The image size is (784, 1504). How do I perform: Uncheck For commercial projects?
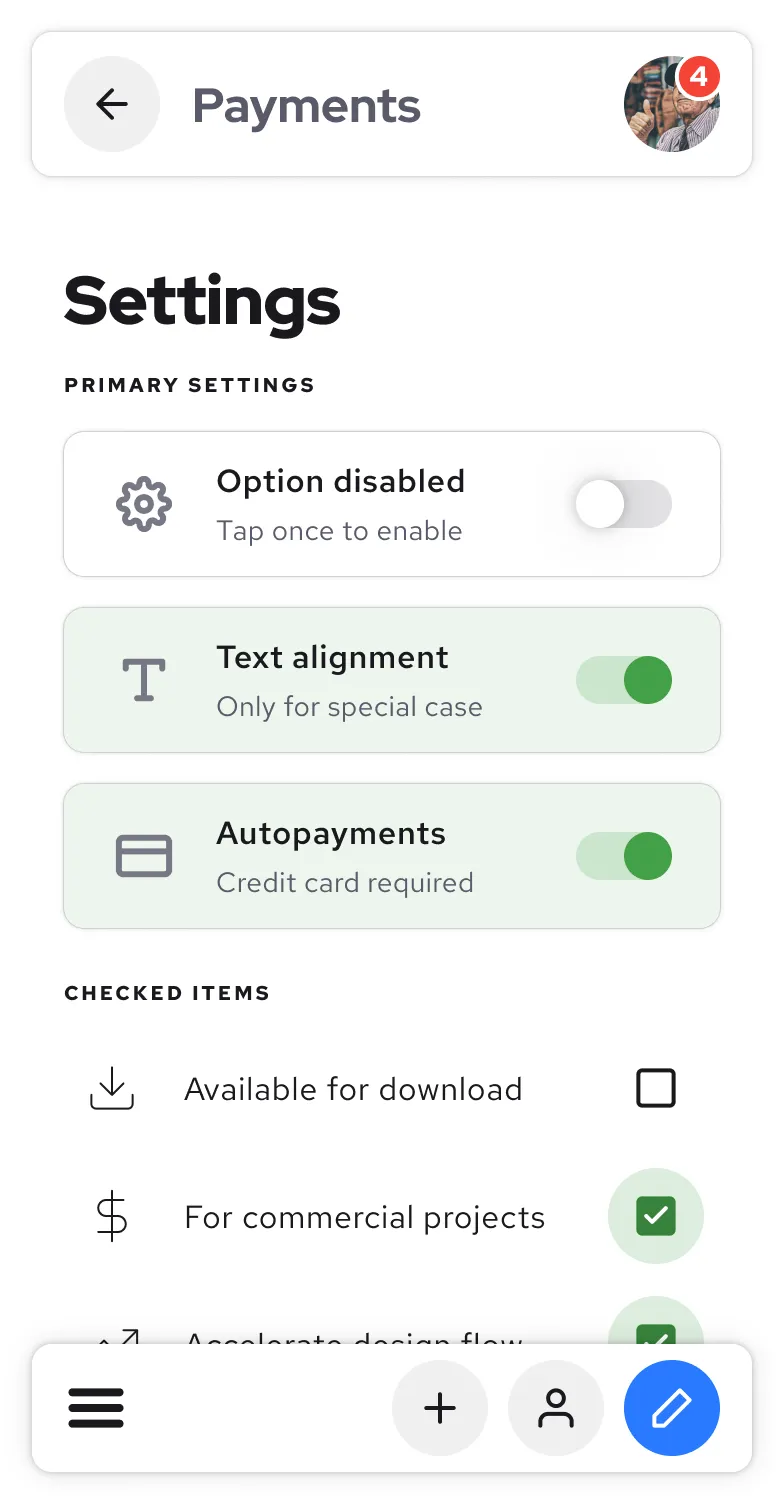pos(656,1217)
